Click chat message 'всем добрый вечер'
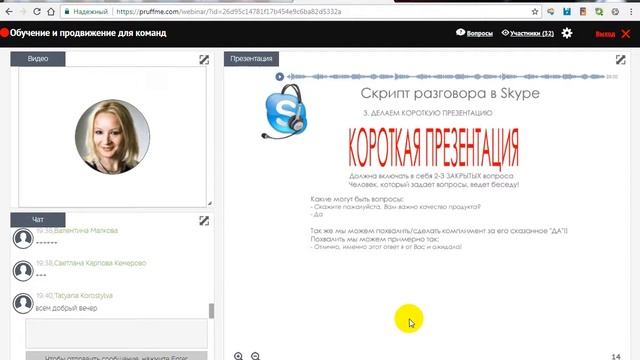The height and width of the screenshot is (360, 640). point(67,308)
